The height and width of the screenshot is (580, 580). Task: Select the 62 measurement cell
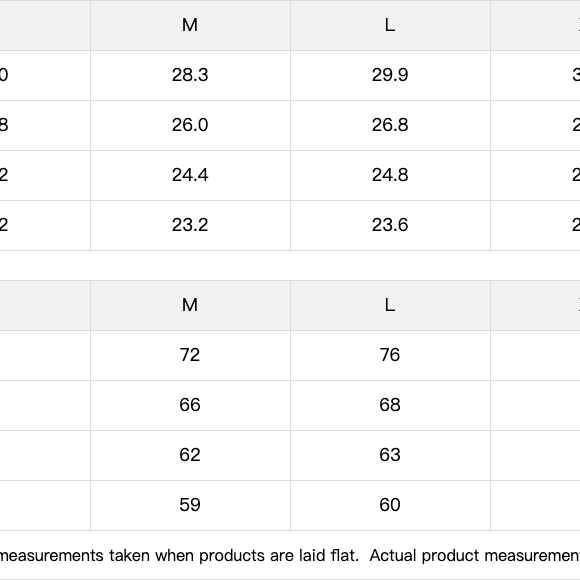190,455
